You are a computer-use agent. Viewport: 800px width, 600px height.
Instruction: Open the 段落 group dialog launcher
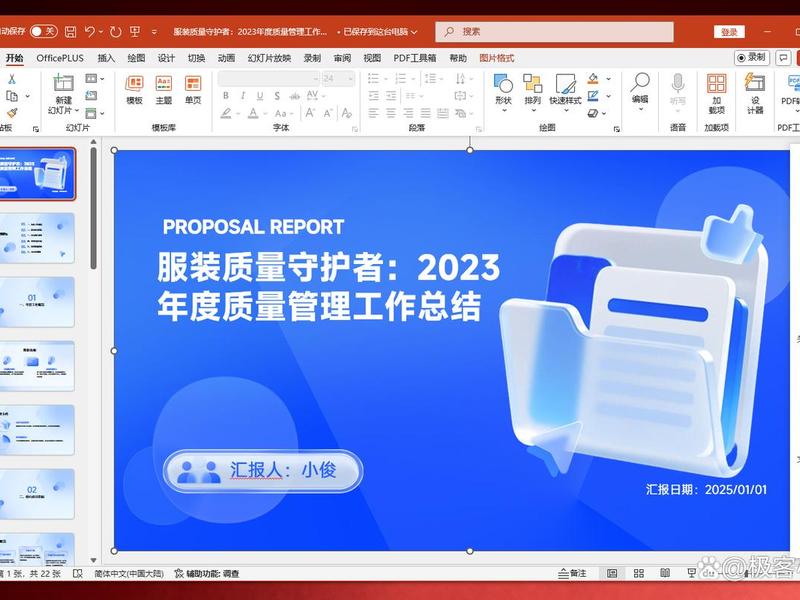point(478,129)
